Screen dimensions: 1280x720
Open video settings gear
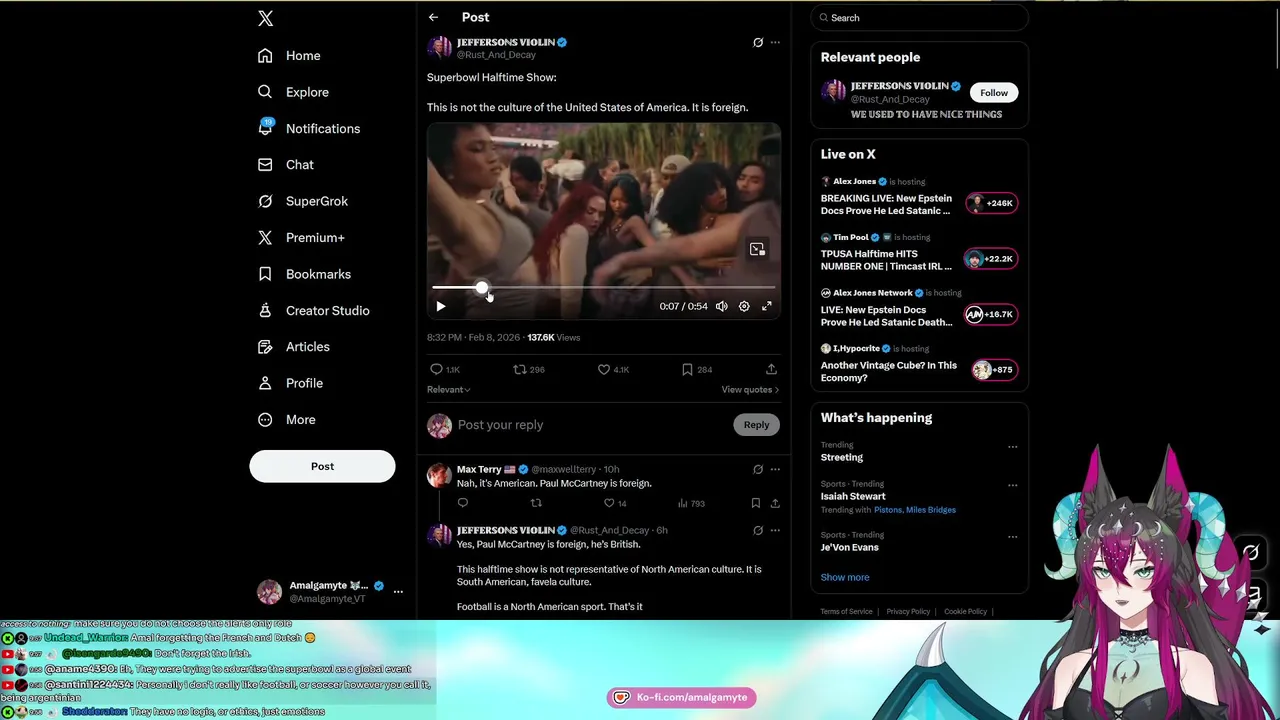(744, 306)
